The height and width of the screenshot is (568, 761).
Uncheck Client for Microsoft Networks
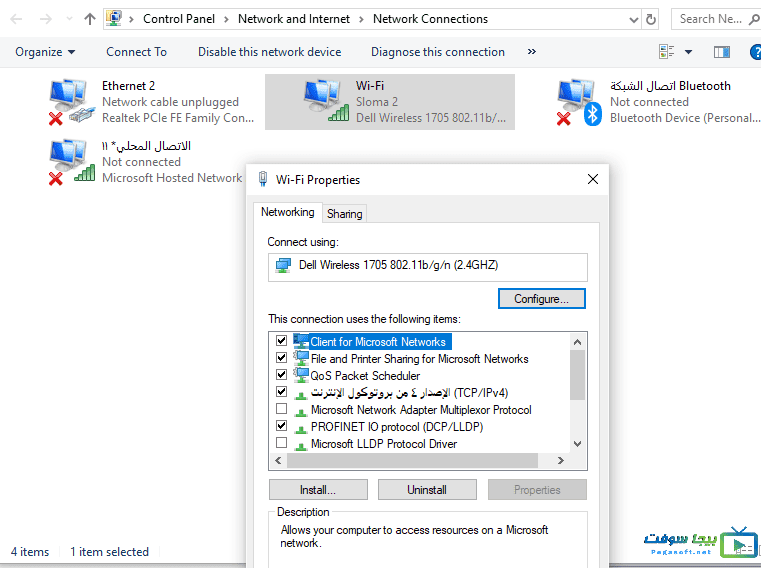[281, 340]
